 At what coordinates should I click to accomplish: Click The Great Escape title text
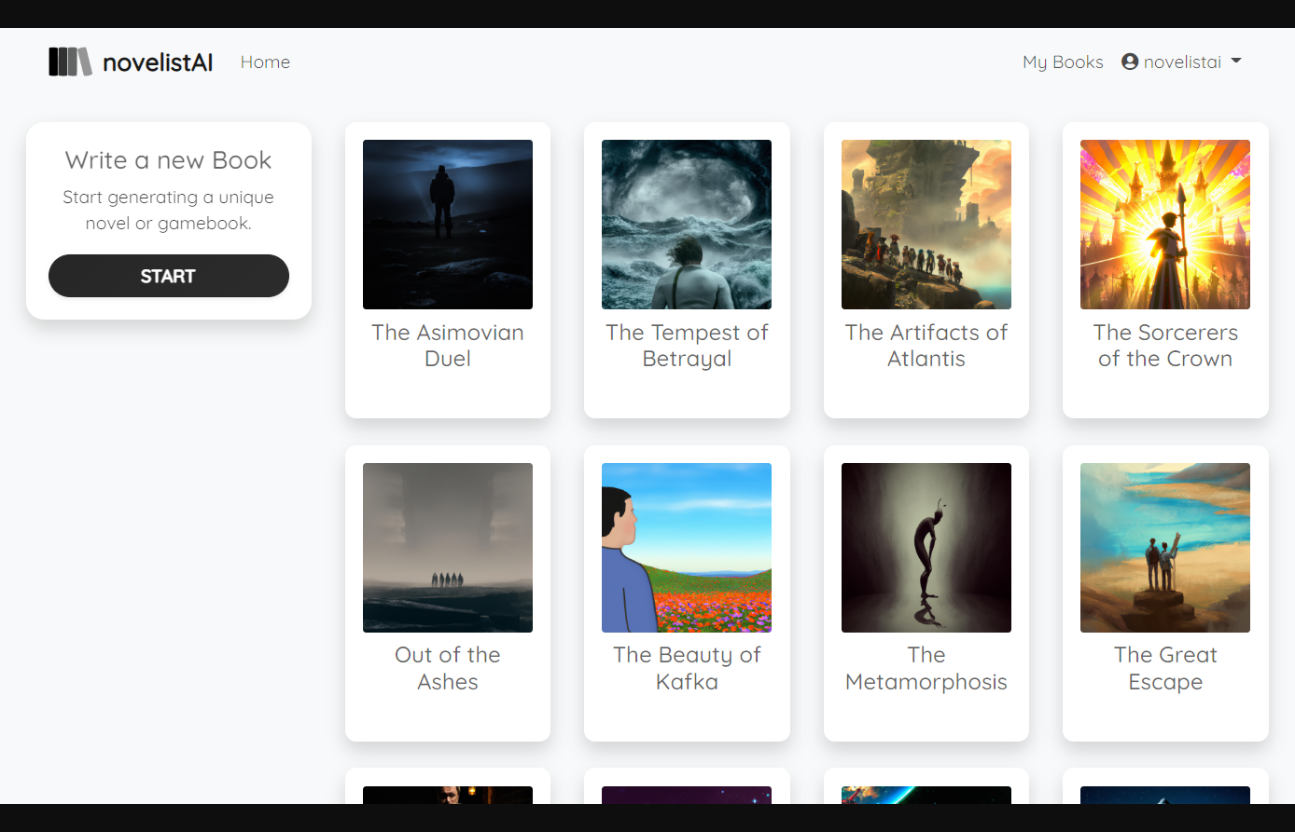point(1165,668)
